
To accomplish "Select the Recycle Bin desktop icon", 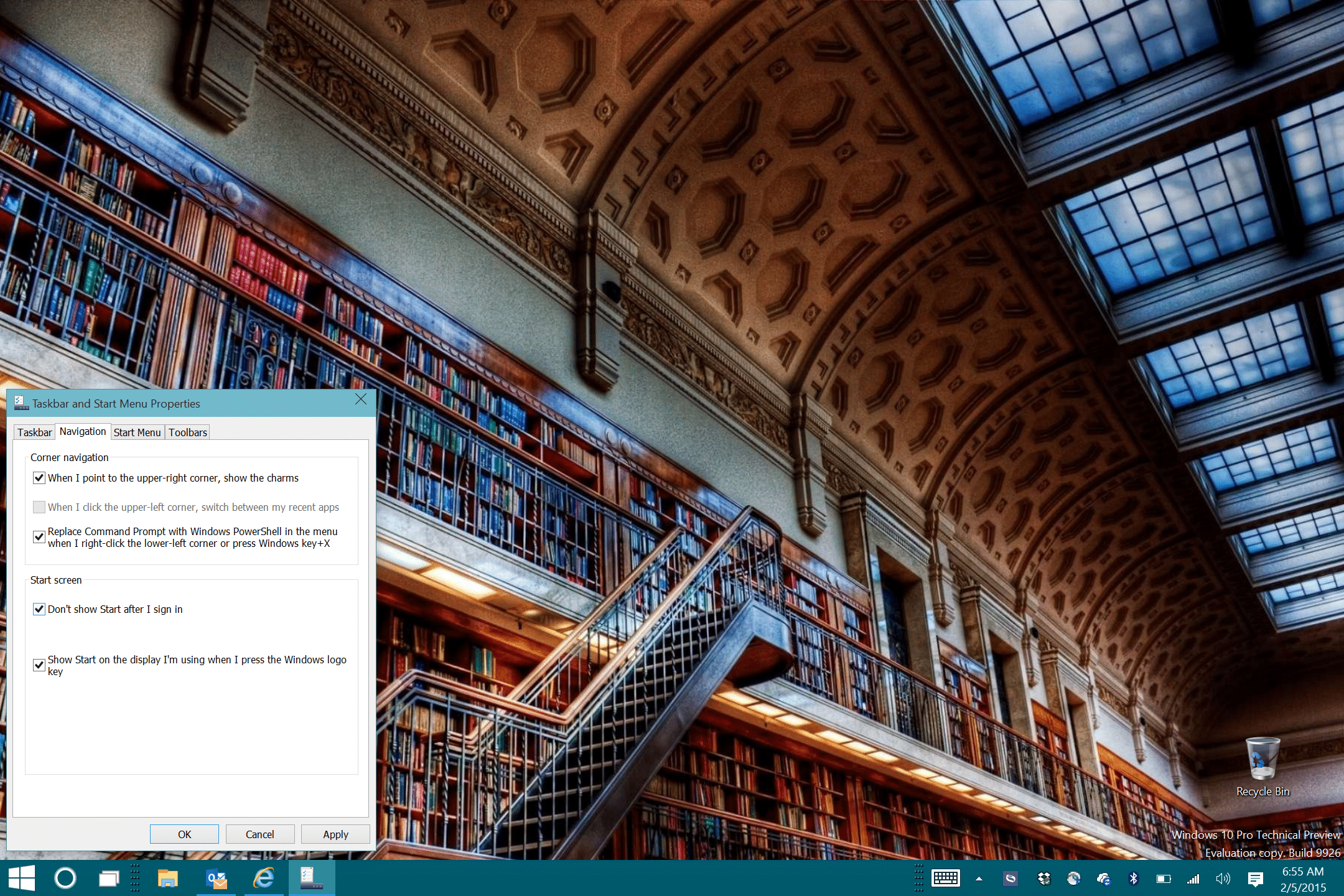I will [x=1262, y=767].
